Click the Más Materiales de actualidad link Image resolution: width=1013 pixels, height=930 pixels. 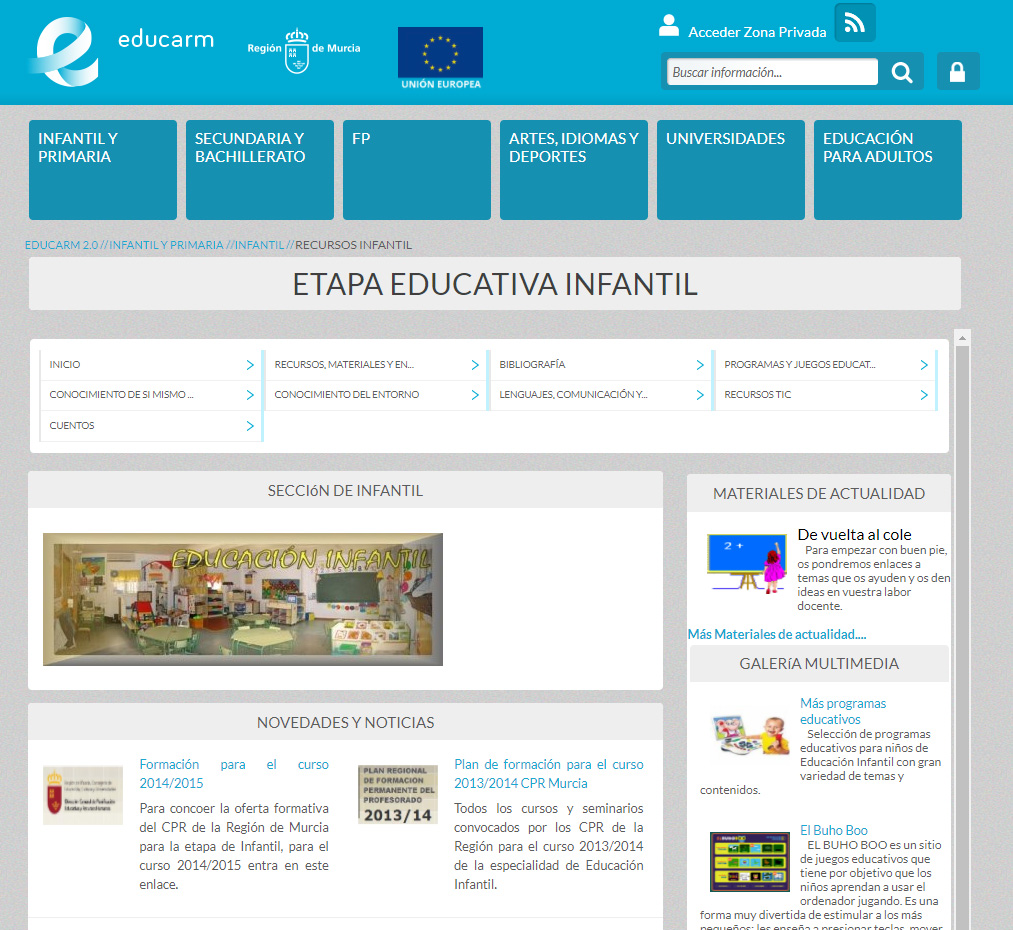(x=776, y=634)
